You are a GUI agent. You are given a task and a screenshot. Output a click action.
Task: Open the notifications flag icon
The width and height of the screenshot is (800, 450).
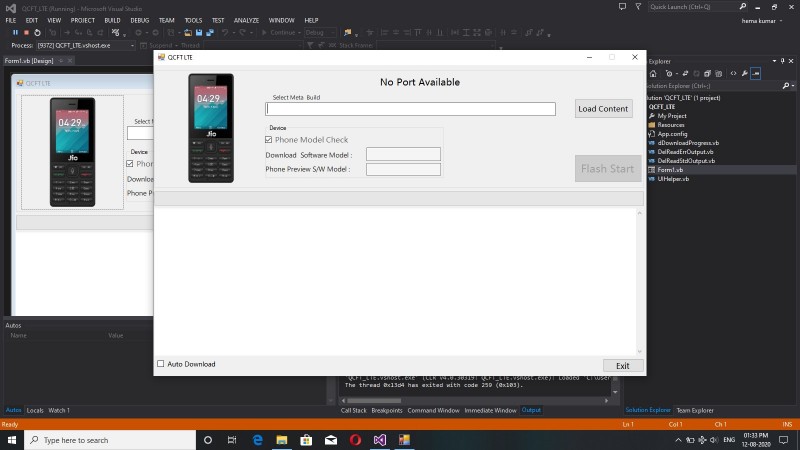638,7
